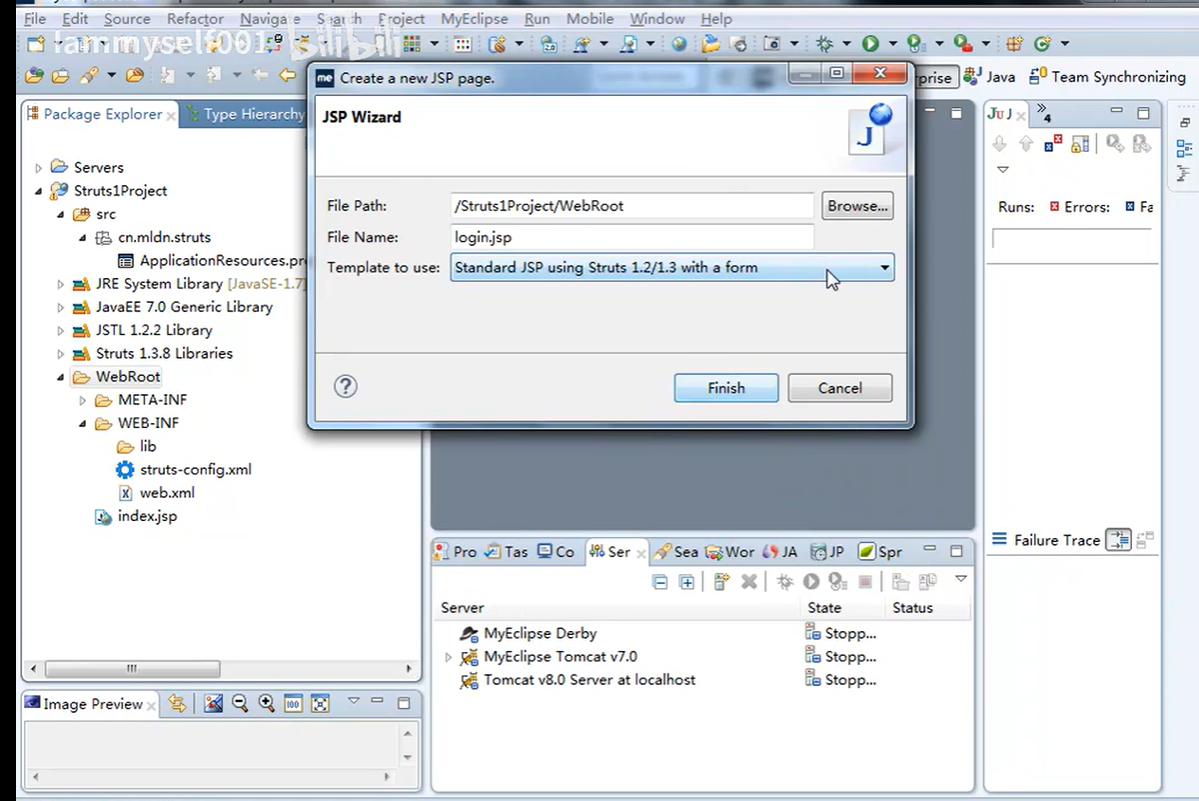Screen dimensions: 1199x801
Task: Switch to the Java perspective
Action: click(x=989, y=76)
